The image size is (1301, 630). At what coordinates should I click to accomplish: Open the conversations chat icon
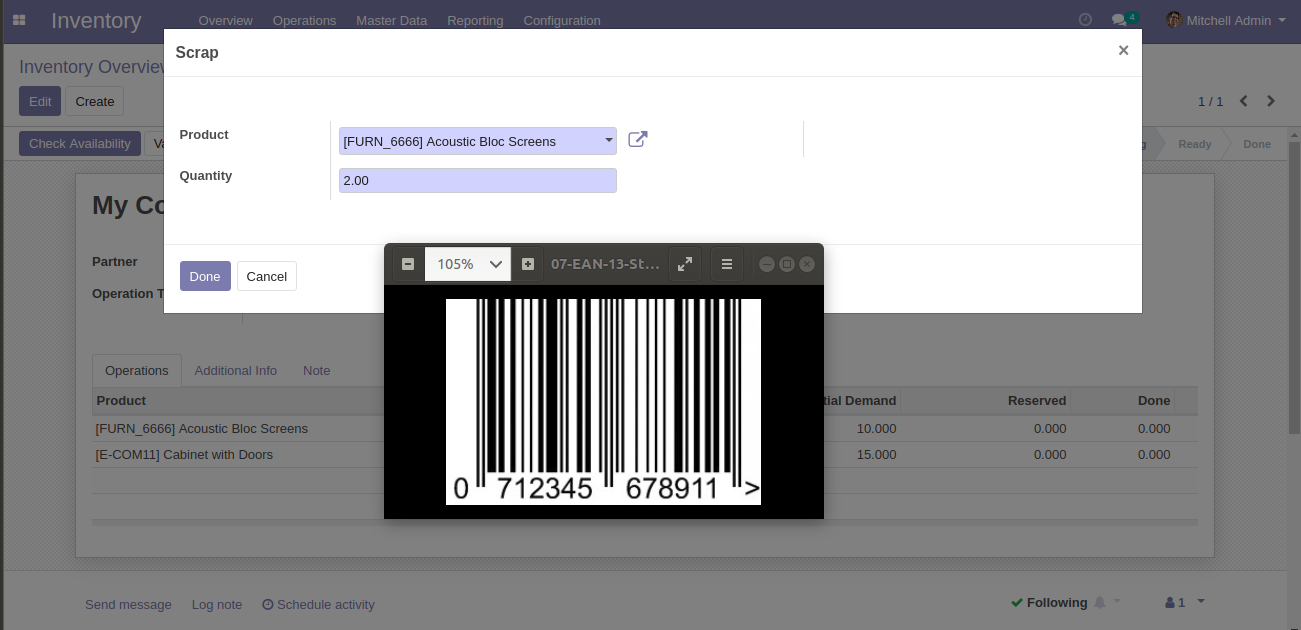pyautogui.click(x=1124, y=20)
